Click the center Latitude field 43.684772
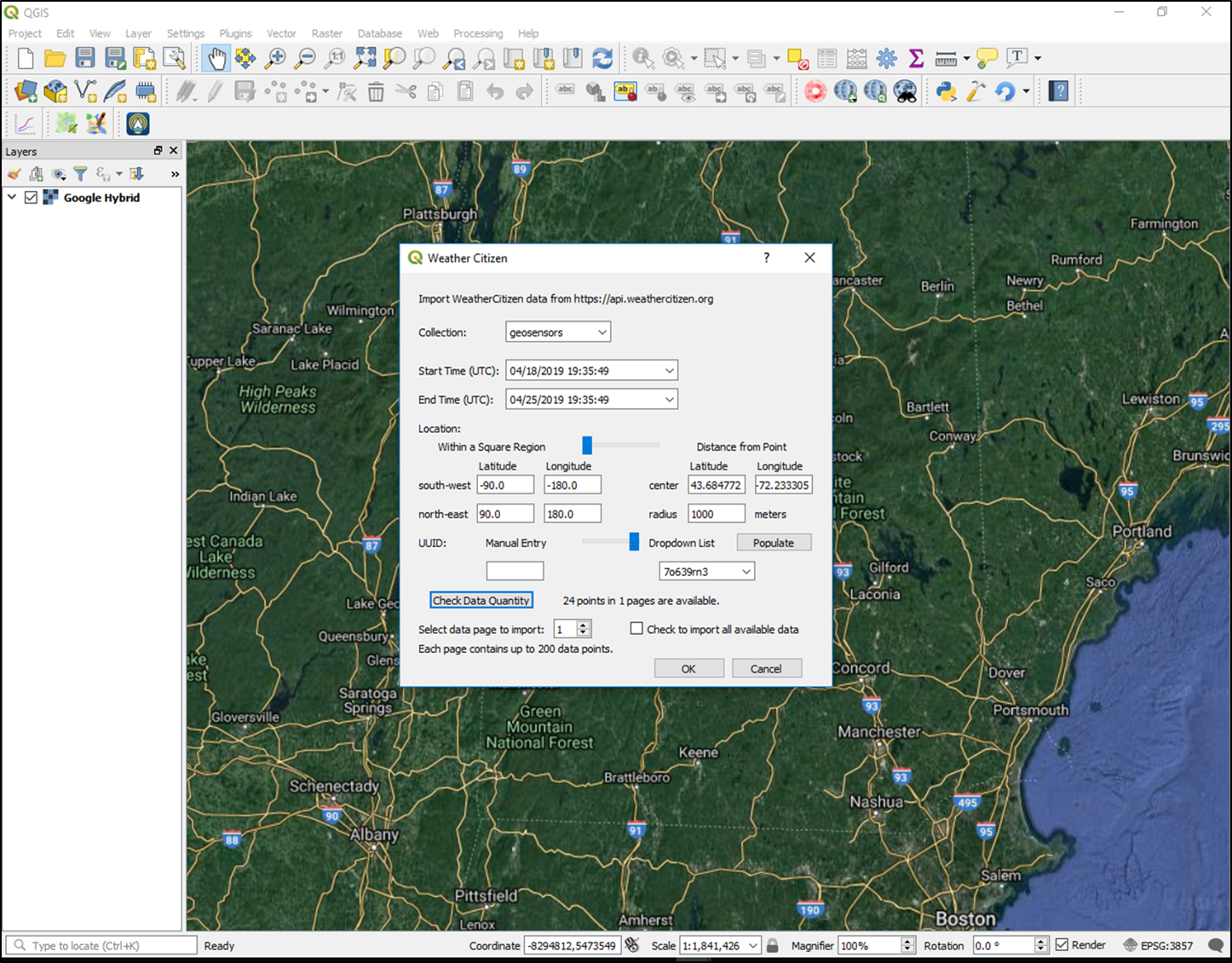This screenshot has height=963, width=1232. (717, 485)
